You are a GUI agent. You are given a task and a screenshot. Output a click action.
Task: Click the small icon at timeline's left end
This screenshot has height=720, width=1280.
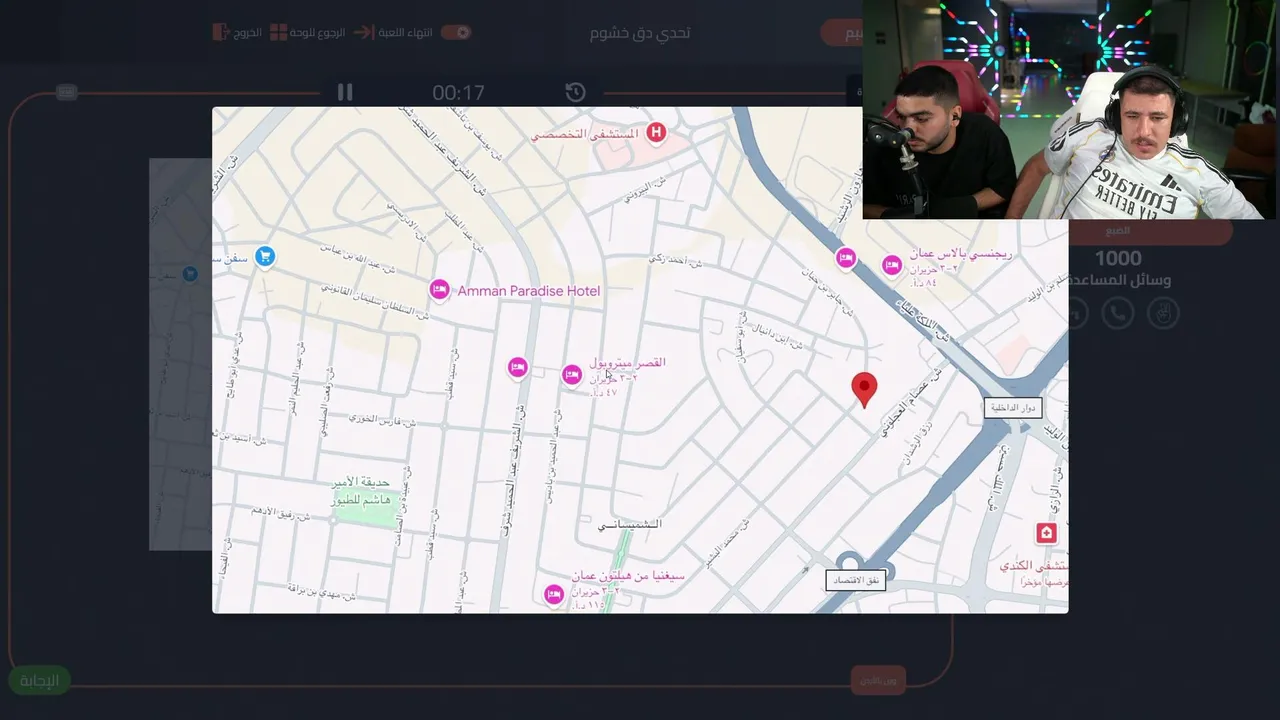(66, 92)
